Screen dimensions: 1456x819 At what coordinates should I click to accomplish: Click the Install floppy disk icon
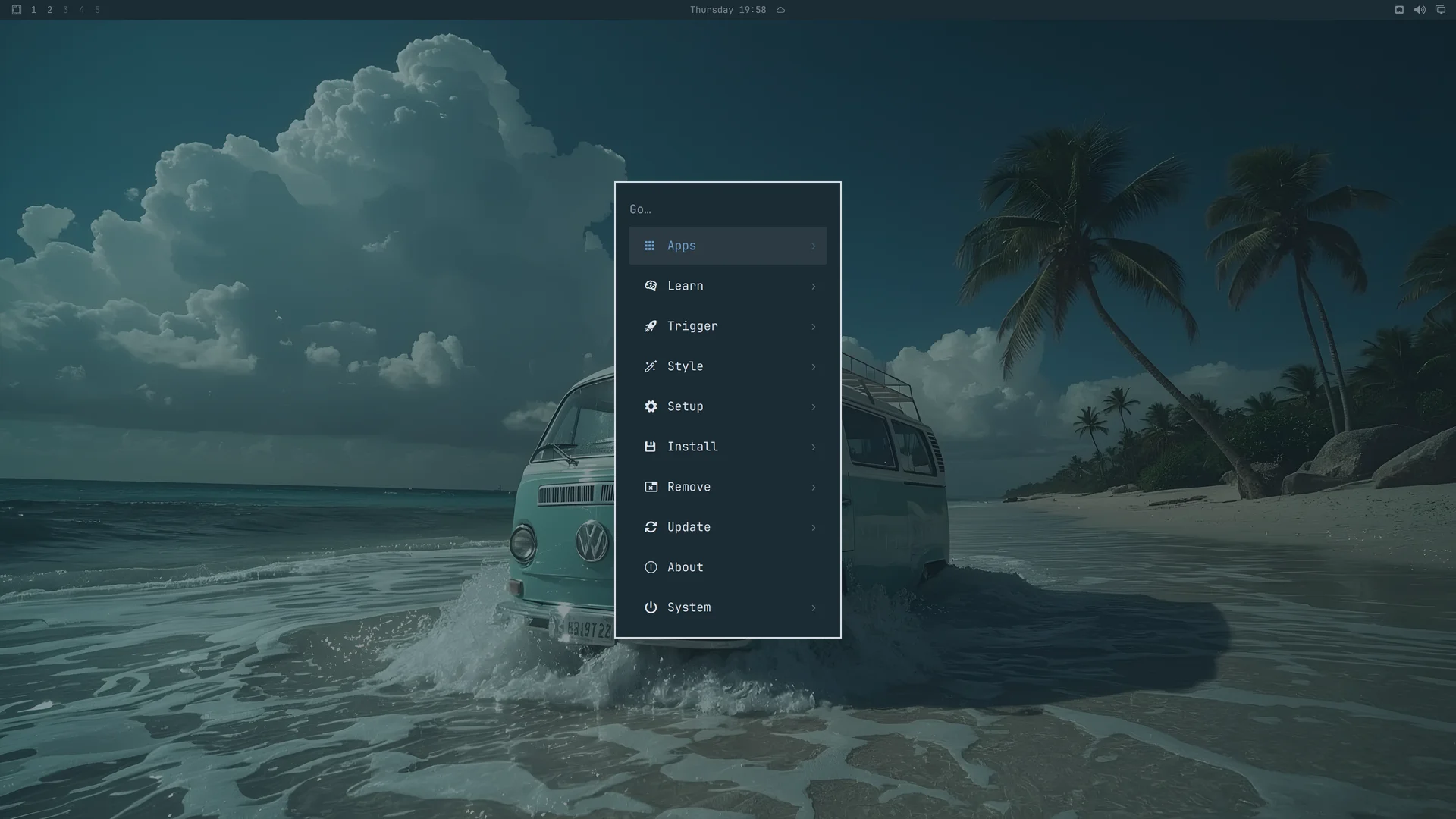point(650,447)
